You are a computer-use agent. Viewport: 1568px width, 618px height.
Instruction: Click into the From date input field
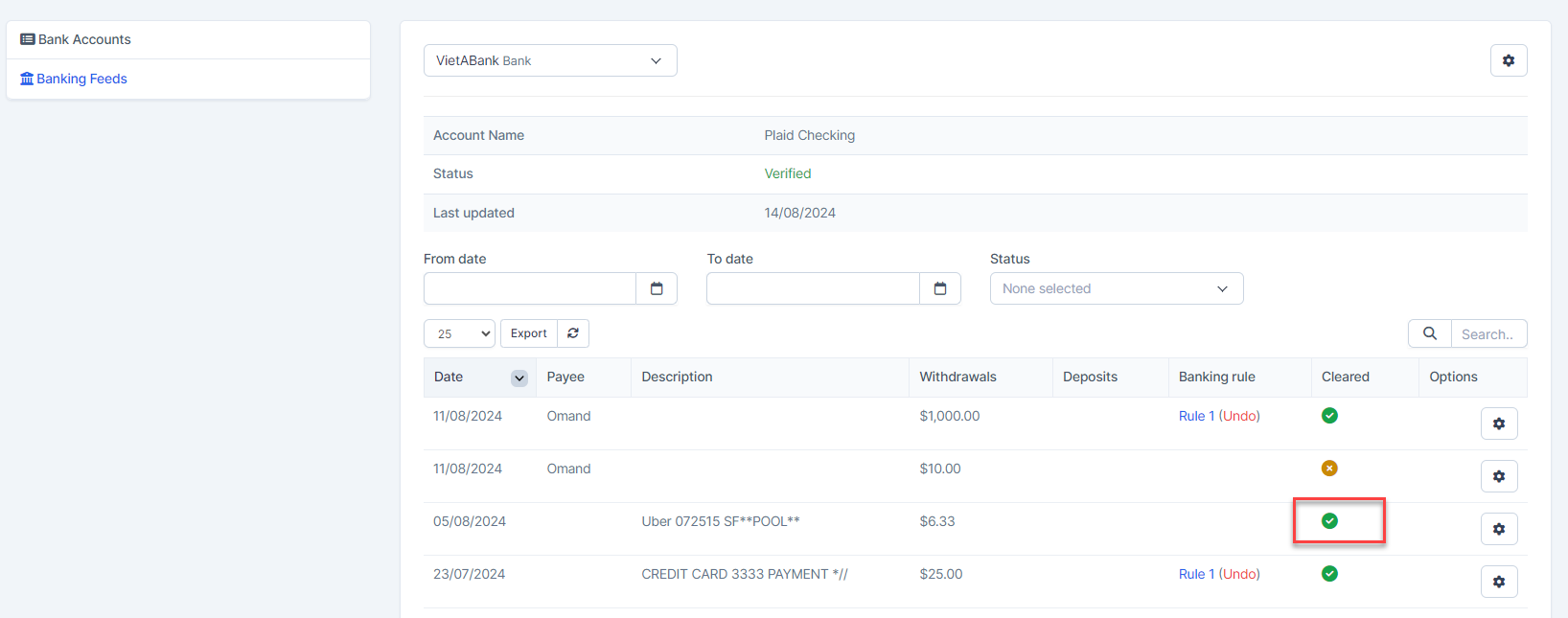[530, 288]
